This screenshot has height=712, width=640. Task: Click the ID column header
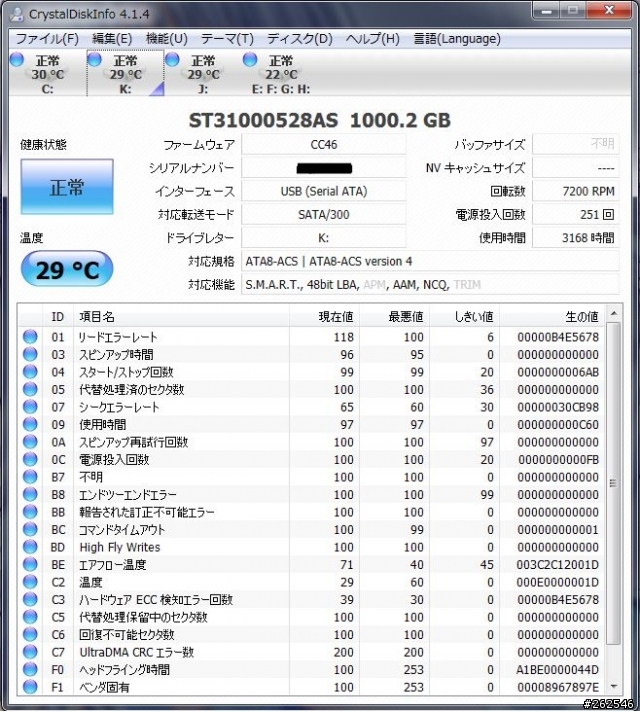pyautogui.click(x=58, y=316)
